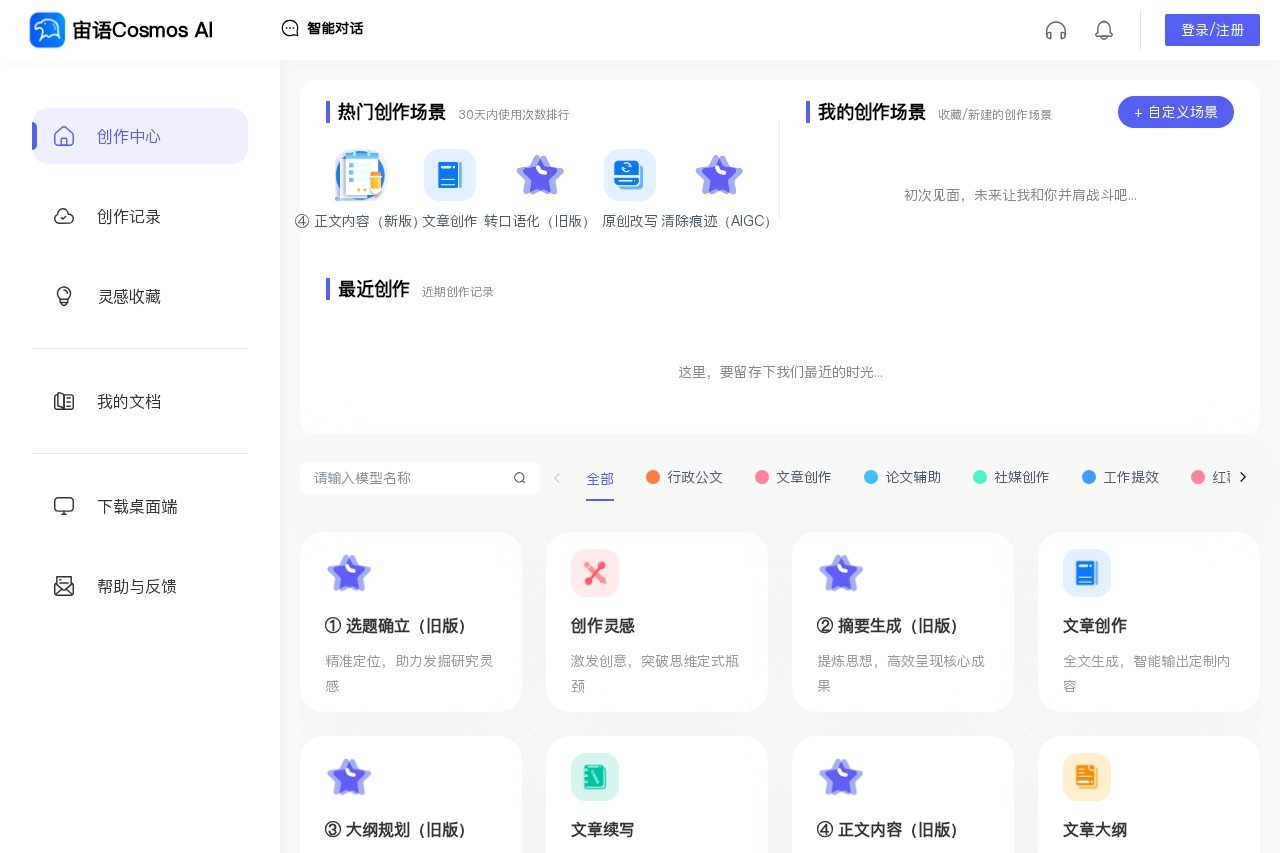The height and width of the screenshot is (853, 1280).
Task: Click the 正文内容（新版）hot scene icon
Action: 360,175
